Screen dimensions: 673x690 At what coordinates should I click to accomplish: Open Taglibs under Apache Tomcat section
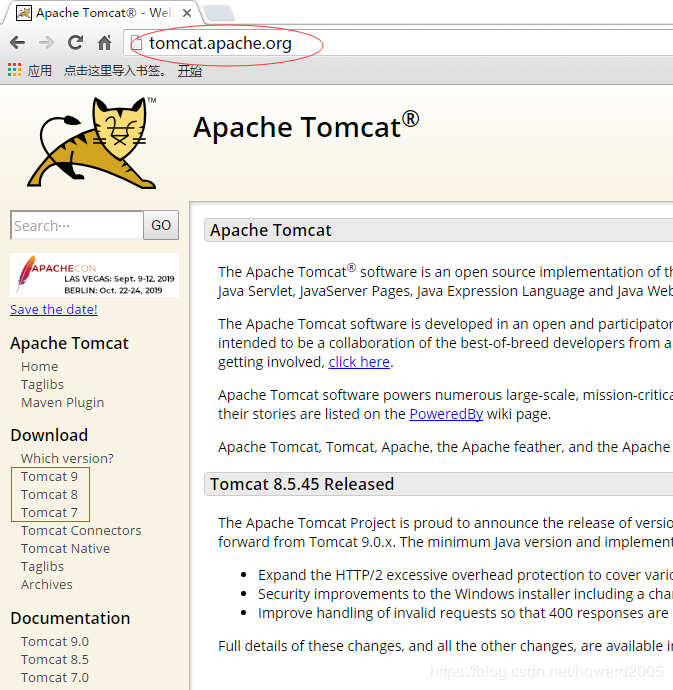click(42, 385)
